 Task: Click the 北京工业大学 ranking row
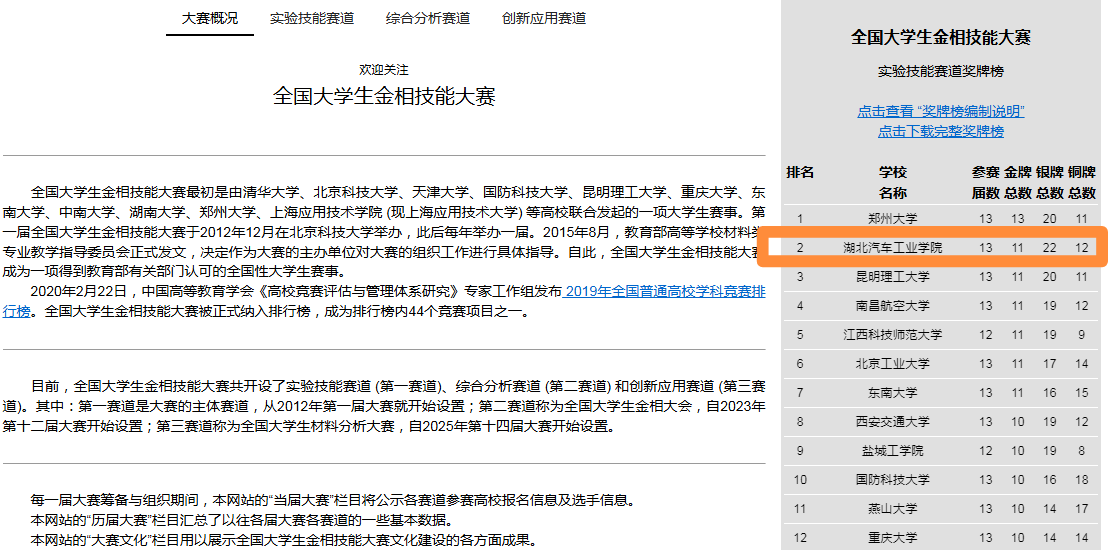(892, 364)
